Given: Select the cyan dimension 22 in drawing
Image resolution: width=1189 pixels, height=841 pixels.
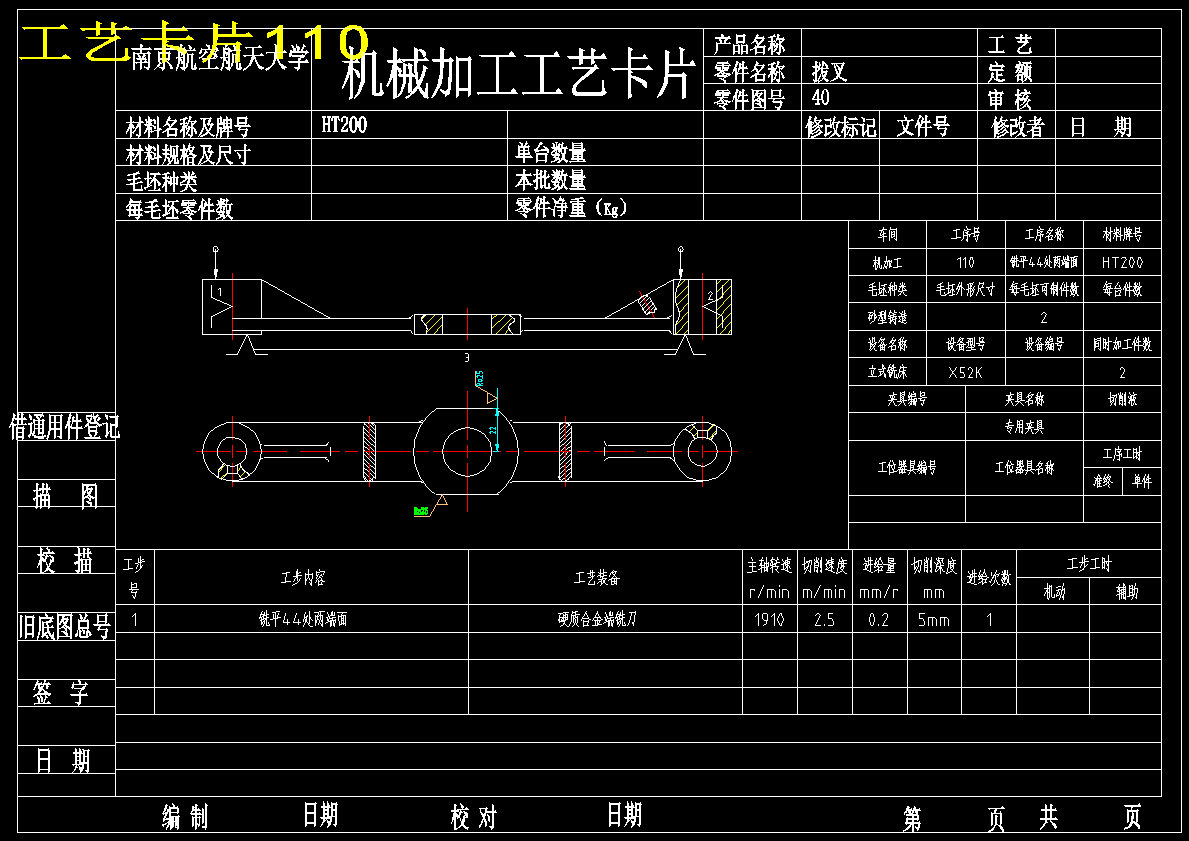Looking at the screenshot, I should 492,429.
